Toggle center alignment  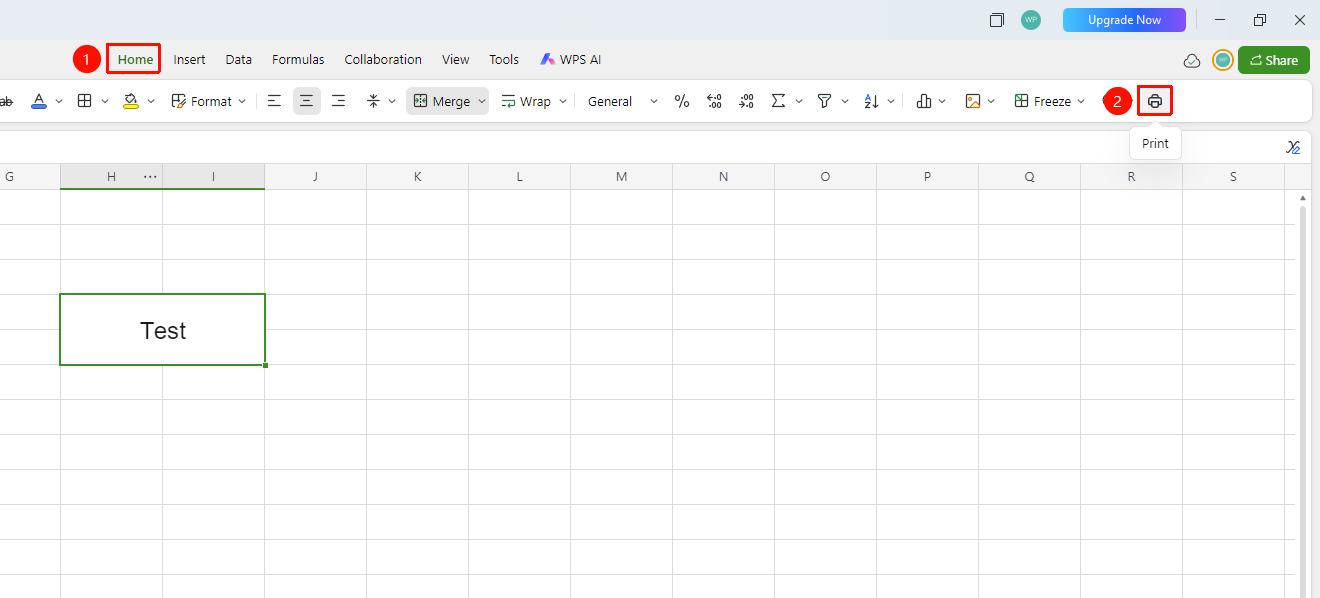(x=307, y=101)
